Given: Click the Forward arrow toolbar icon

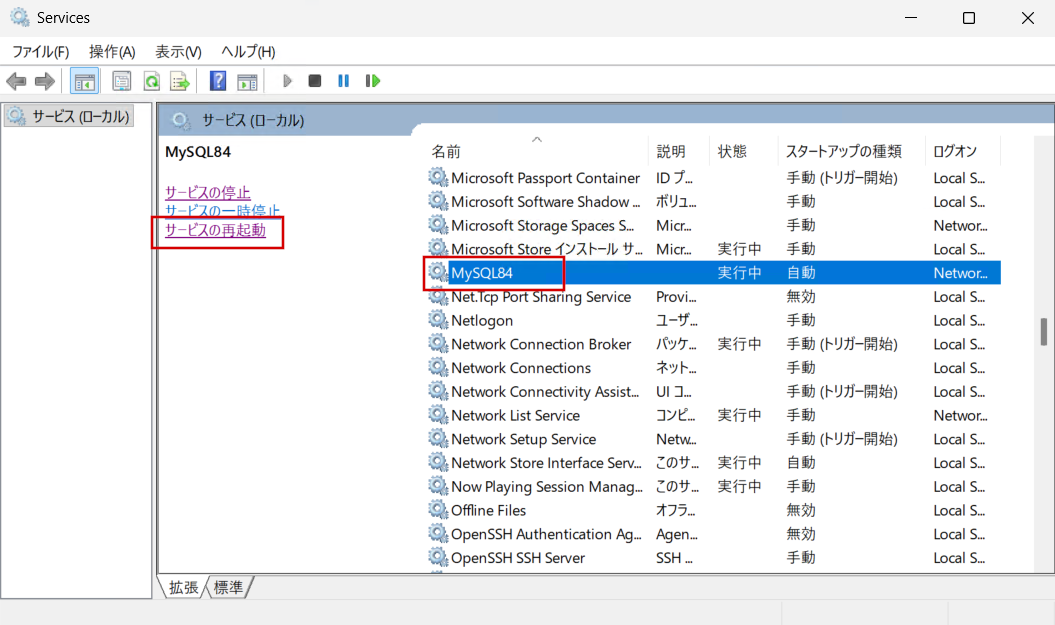Looking at the screenshot, I should (x=44, y=81).
